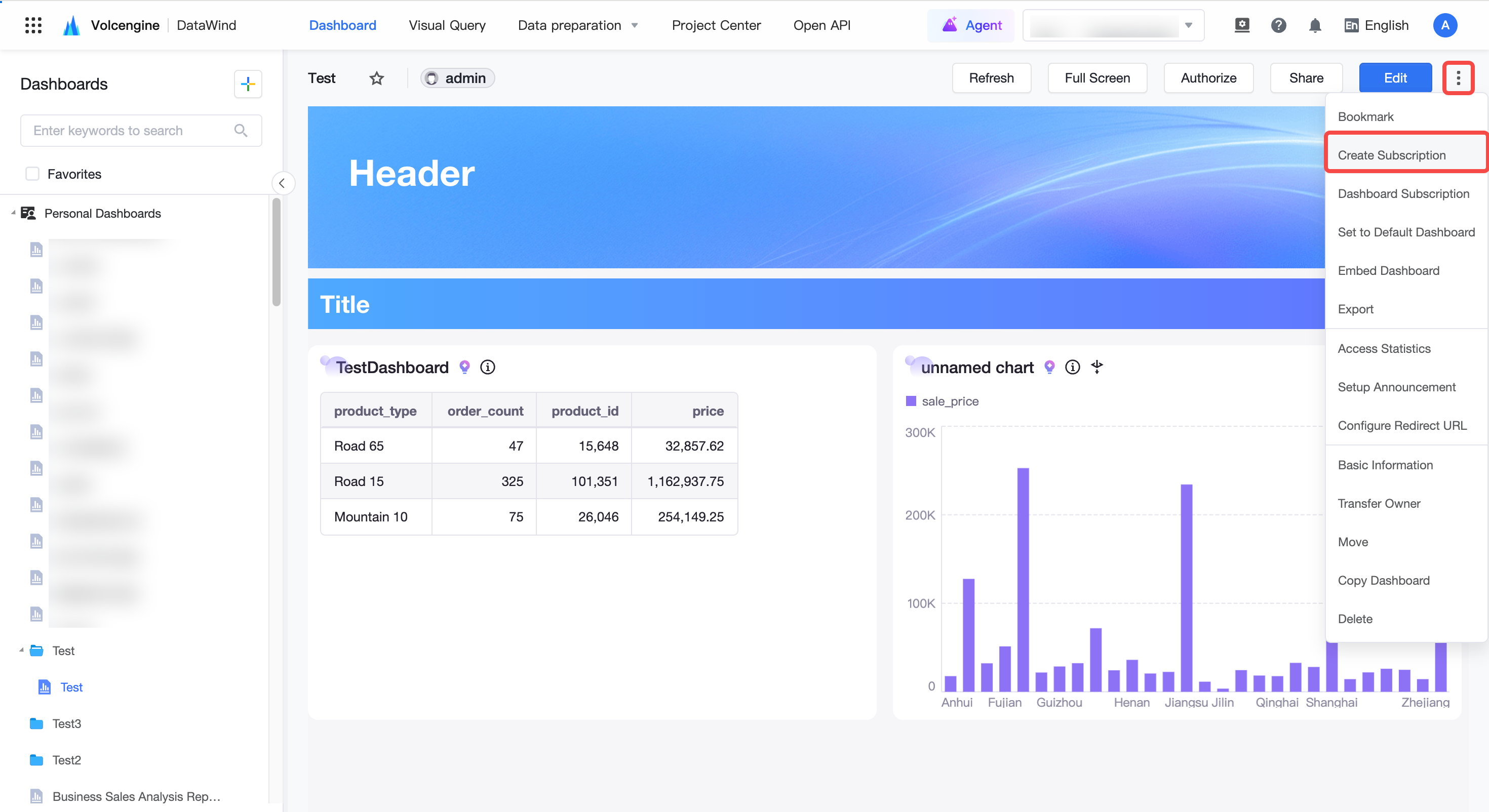The width and height of the screenshot is (1489, 812).
Task: Collapse the Personal Dashboards tree node
Action: point(13,213)
